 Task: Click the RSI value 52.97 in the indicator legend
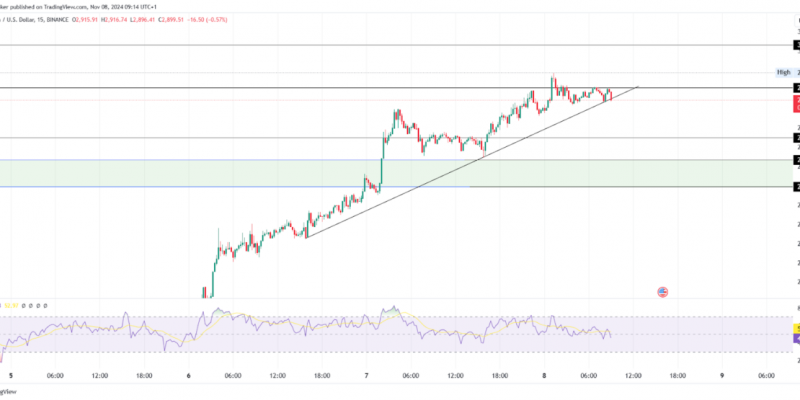[x=10, y=306]
